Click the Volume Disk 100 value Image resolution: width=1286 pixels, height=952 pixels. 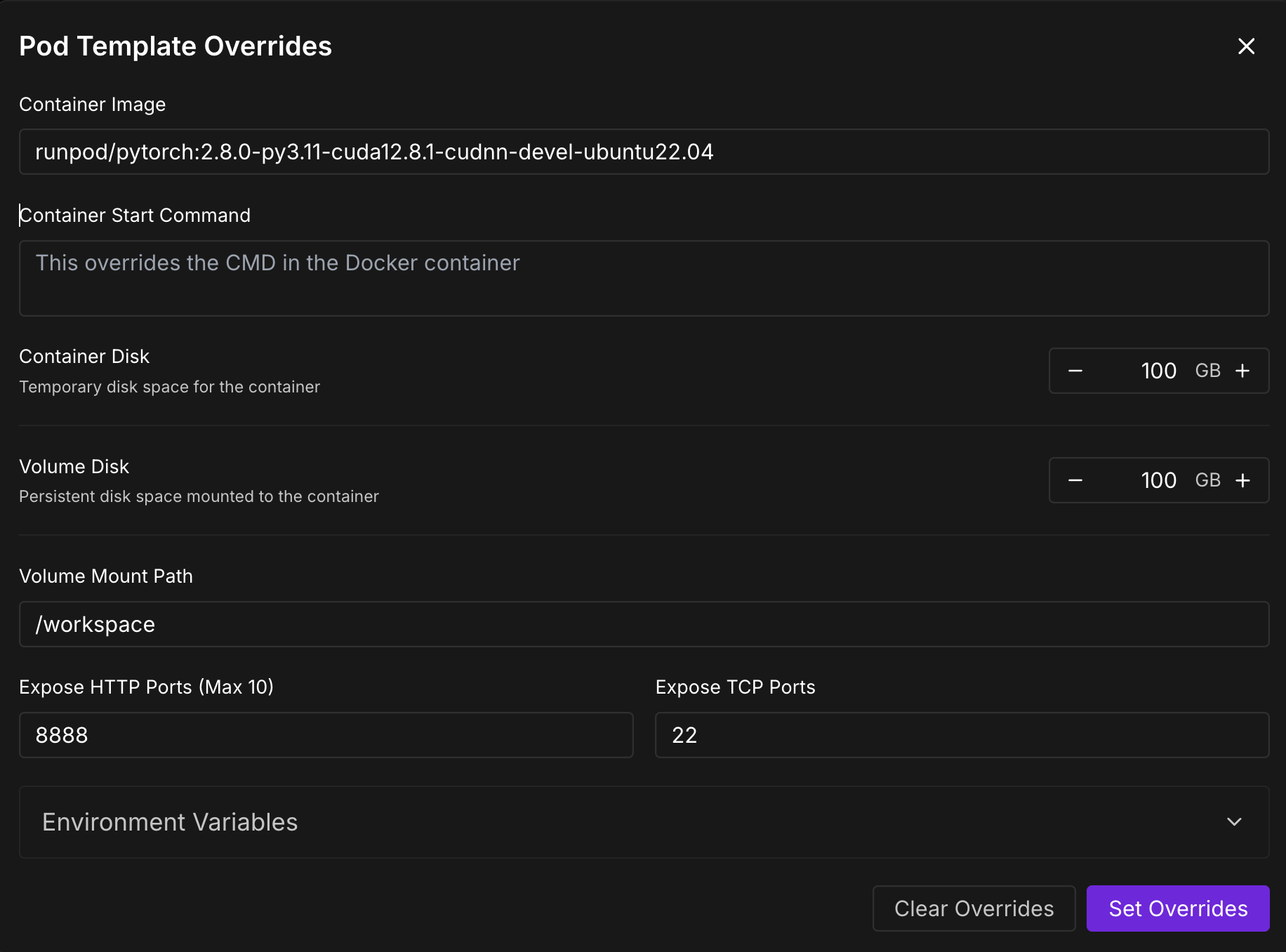click(1158, 480)
